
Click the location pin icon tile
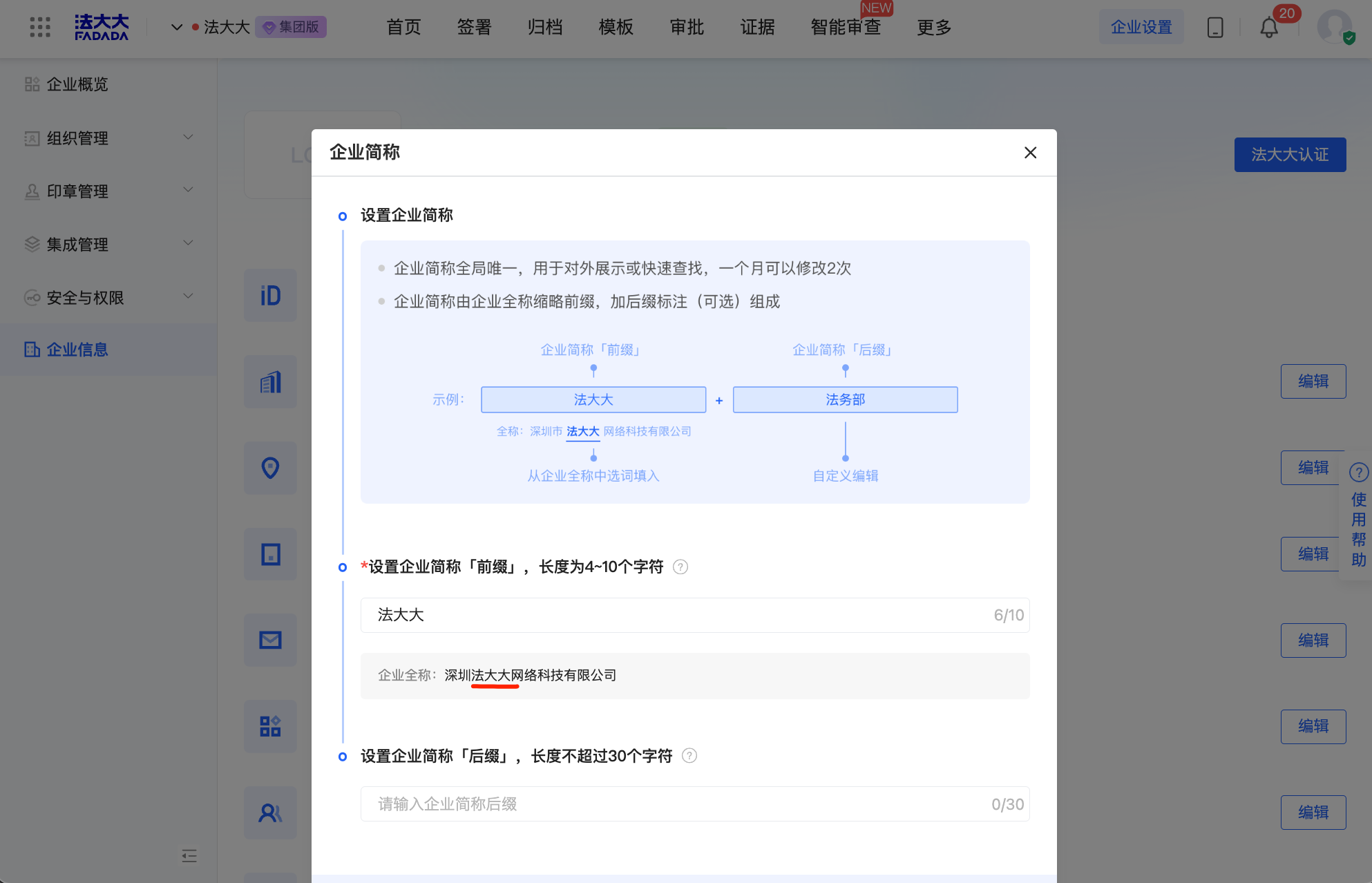pyautogui.click(x=270, y=468)
